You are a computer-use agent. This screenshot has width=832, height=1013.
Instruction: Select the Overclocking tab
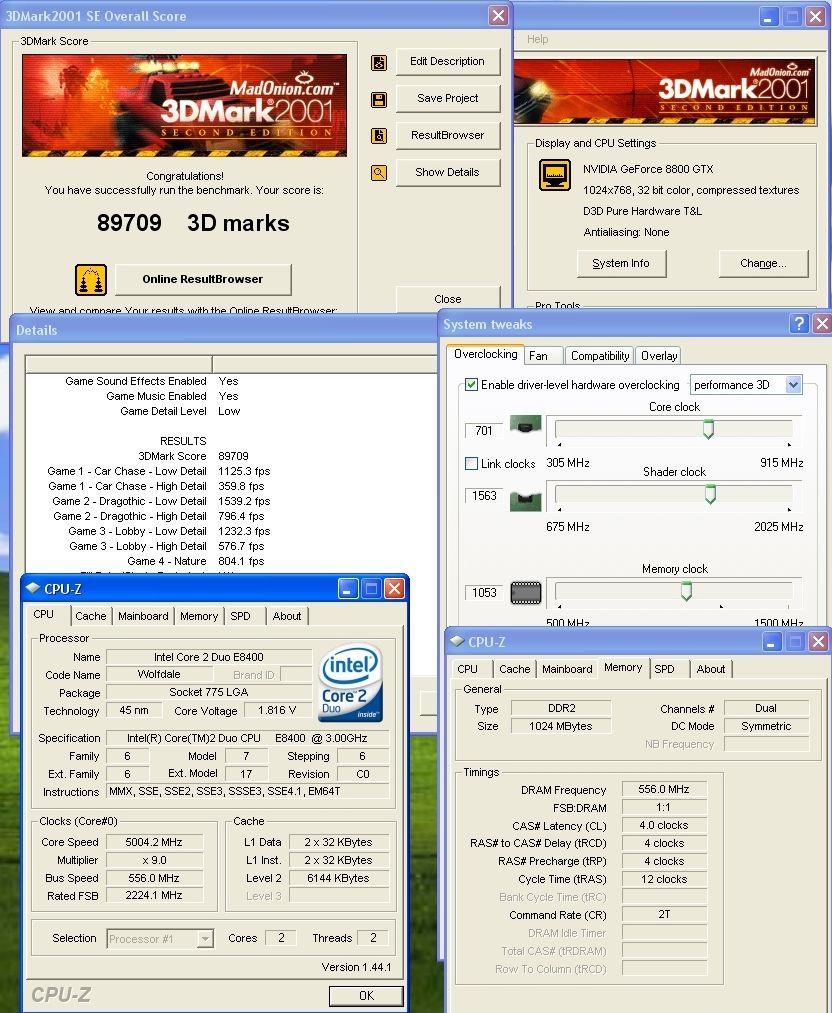pyautogui.click(x=485, y=353)
